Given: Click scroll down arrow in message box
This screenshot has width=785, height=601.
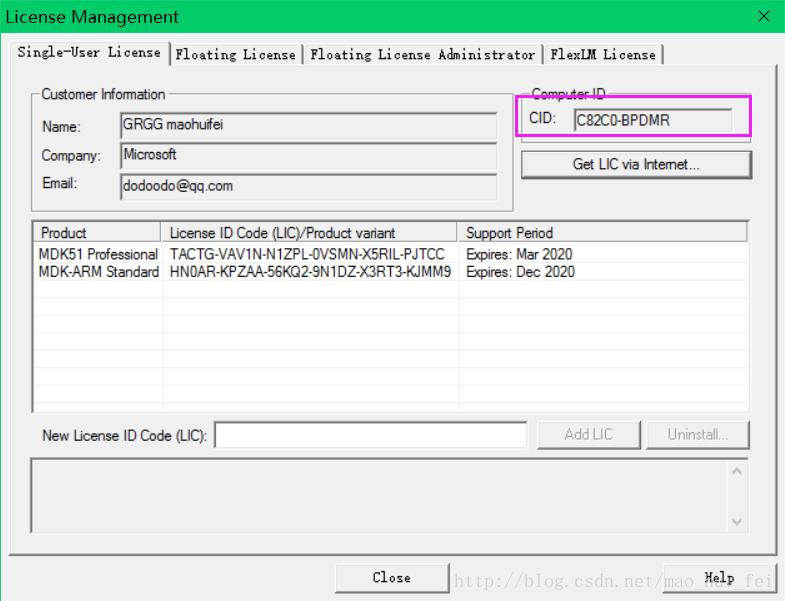Looking at the screenshot, I should click(x=736, y=522).
